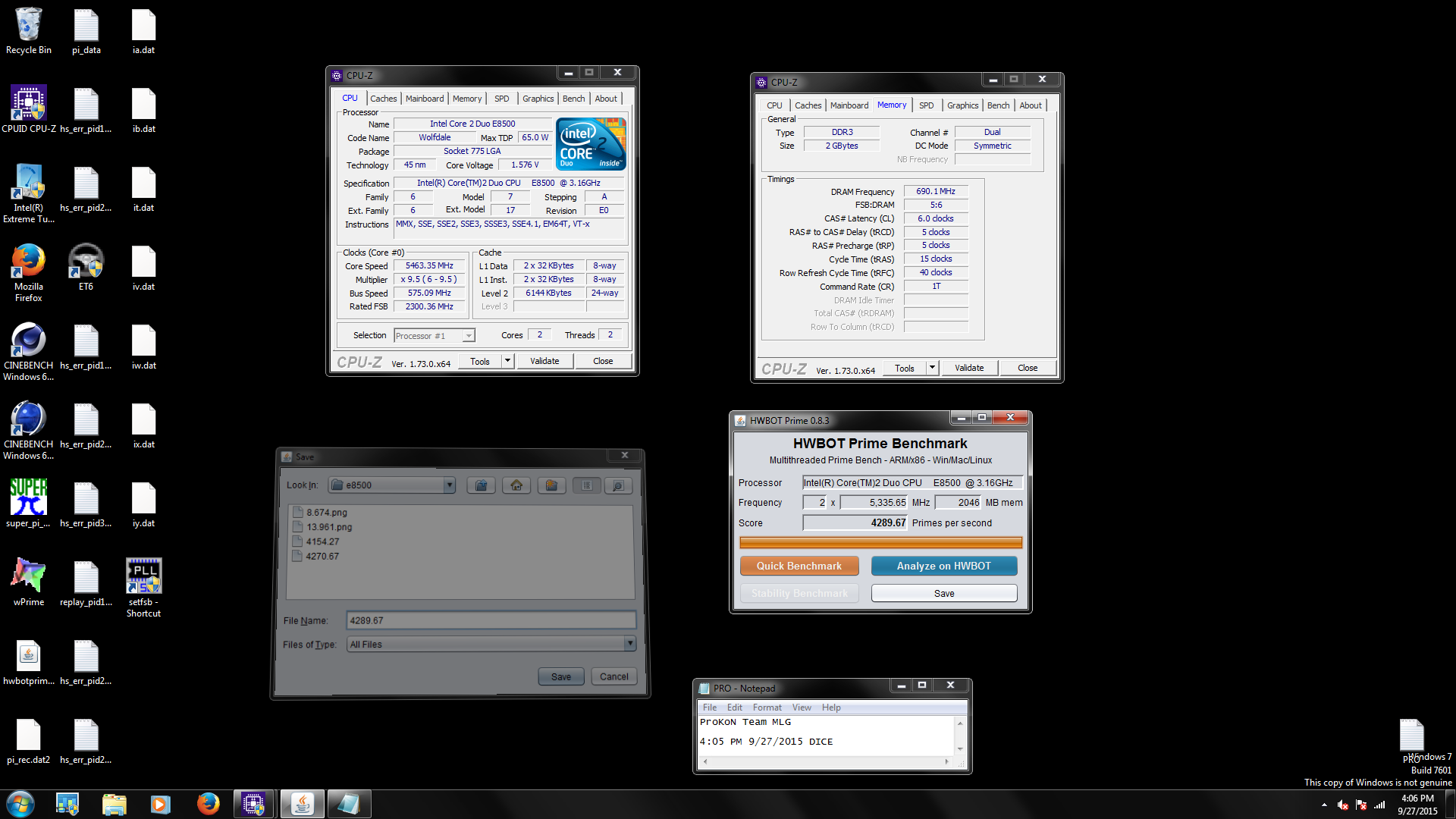
Task: Click Save in HWBOT Prime window
Action: point(944,593)
